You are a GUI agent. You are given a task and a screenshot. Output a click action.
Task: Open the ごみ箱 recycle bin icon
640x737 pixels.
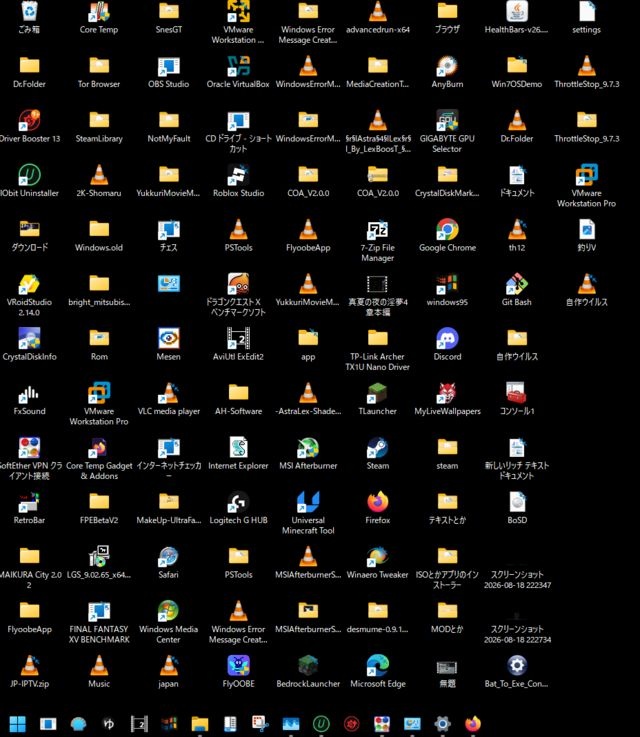click(29, 11)
